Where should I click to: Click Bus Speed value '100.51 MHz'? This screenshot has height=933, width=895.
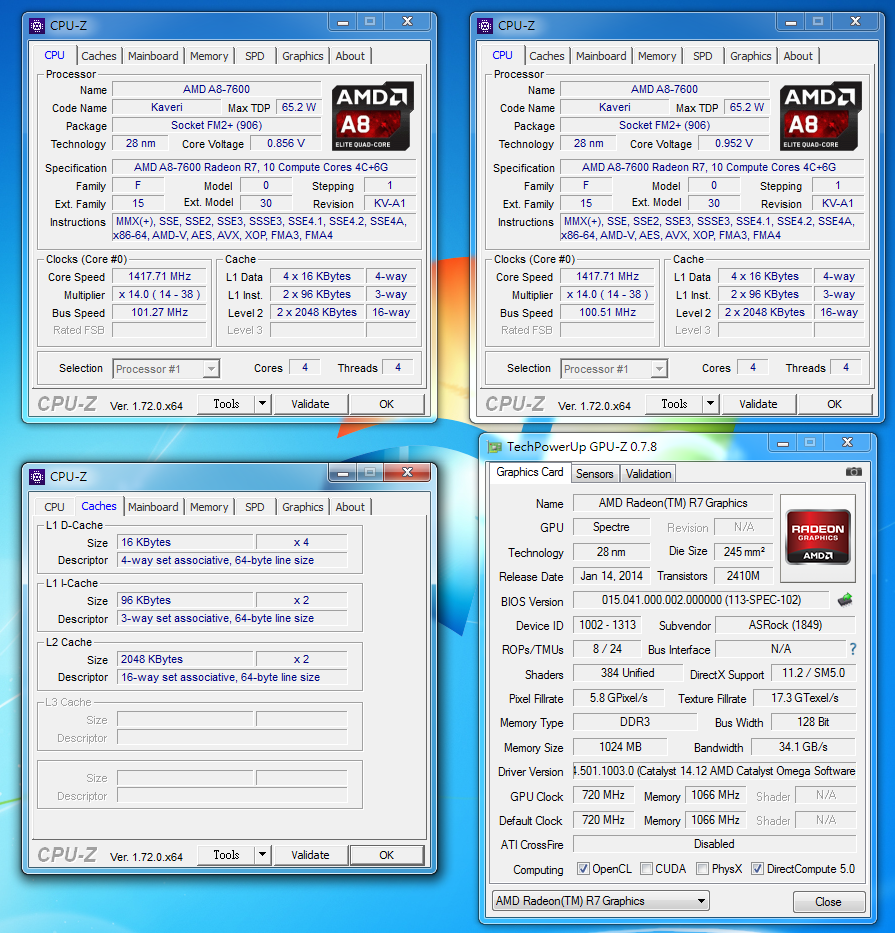608,312
